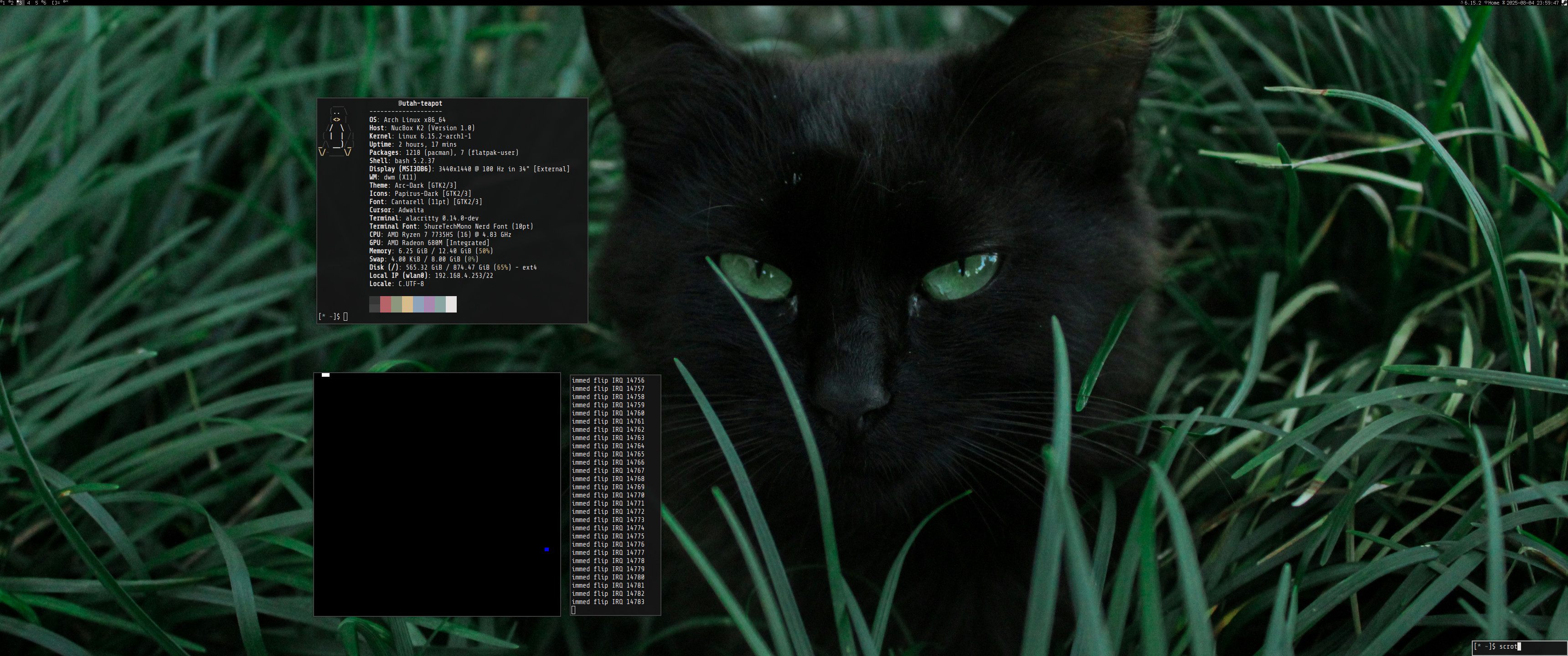The height and width of the screenshot is (656, 1568).
Task: Click the 'Locale: C.UTF-8' line
Action: tap(396, 284)
